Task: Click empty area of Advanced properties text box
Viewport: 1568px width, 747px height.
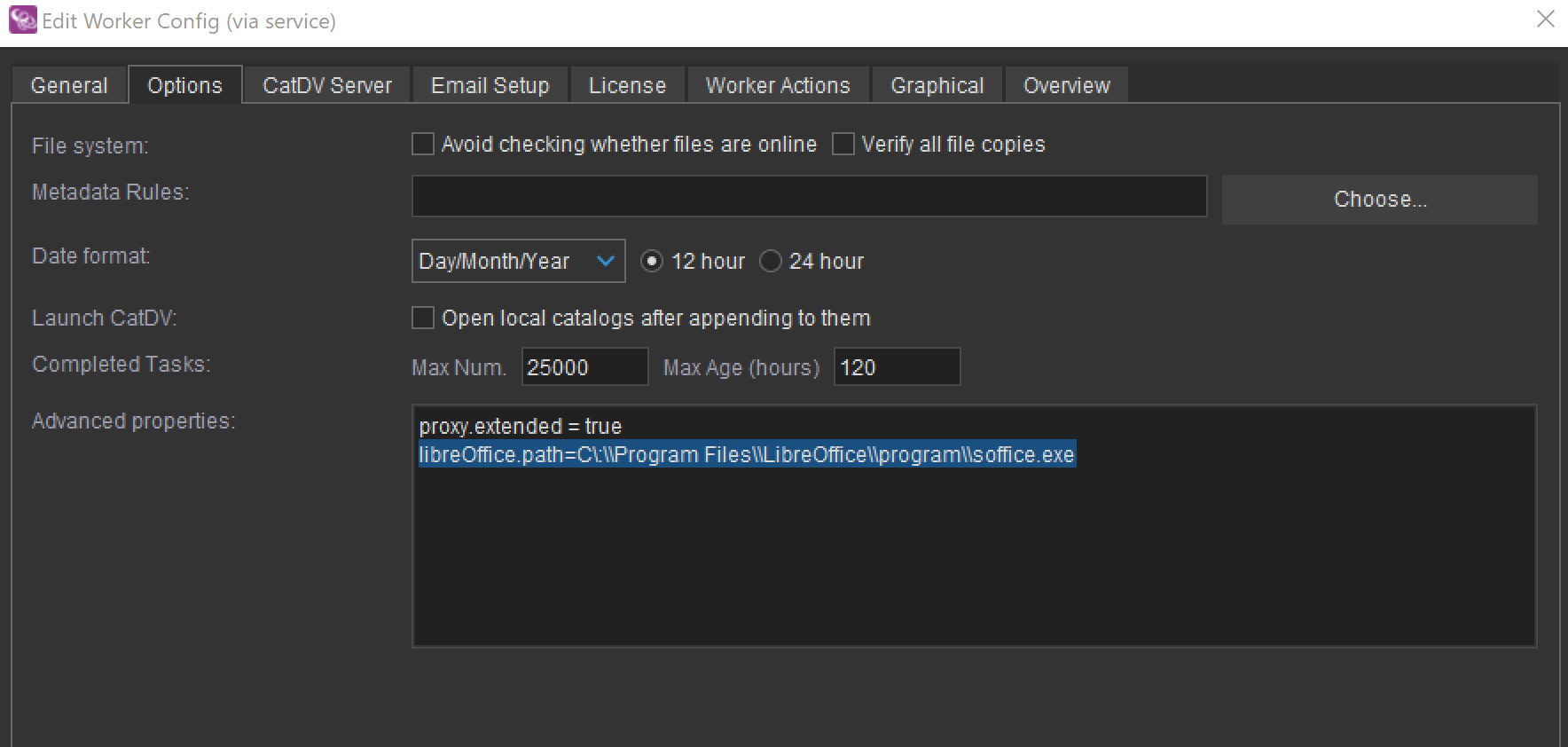Action: click(x=974, y=559)
